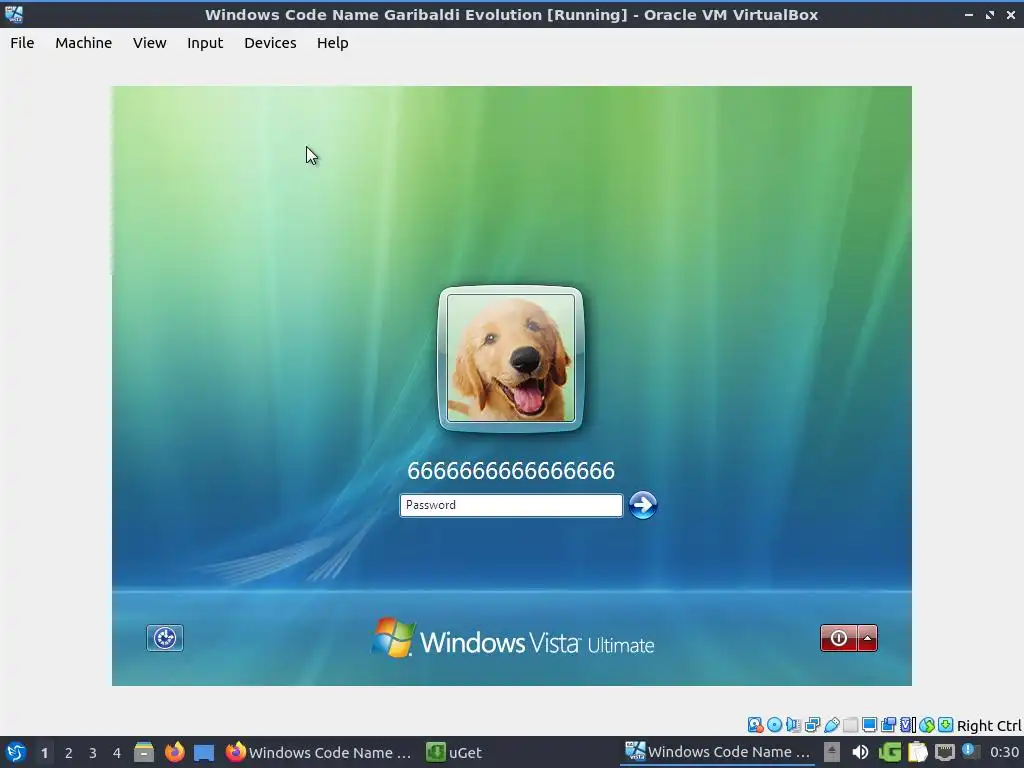This screenshot has height=768, width=1024.
Task: Click the network adapters status icon
Action: click(x=812, y=725)
